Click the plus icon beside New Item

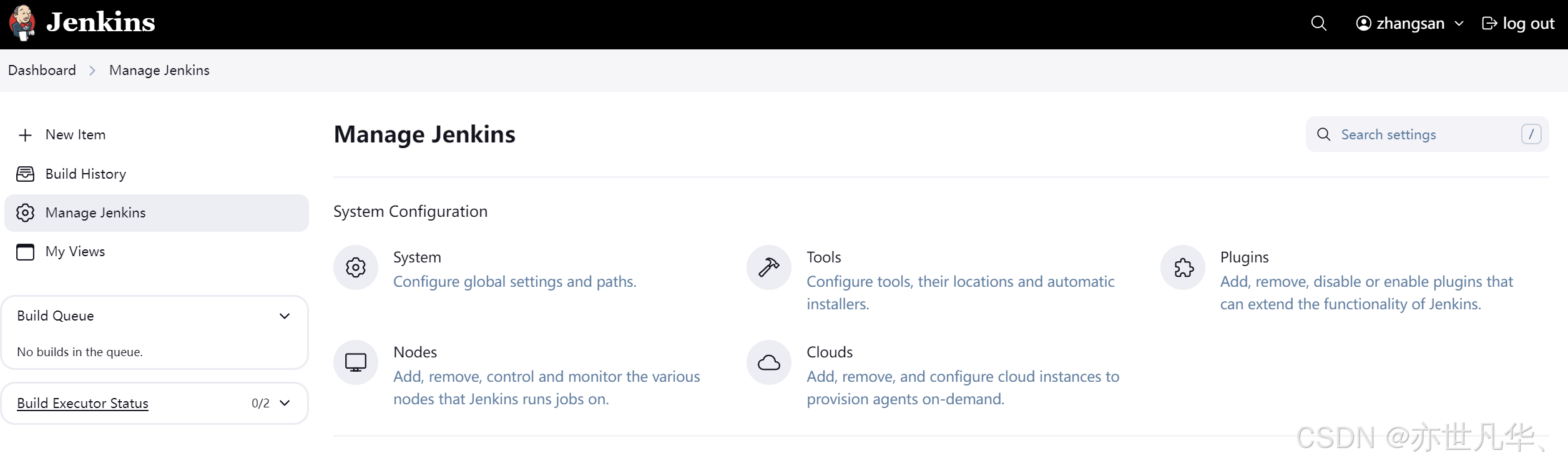(25, 135)
